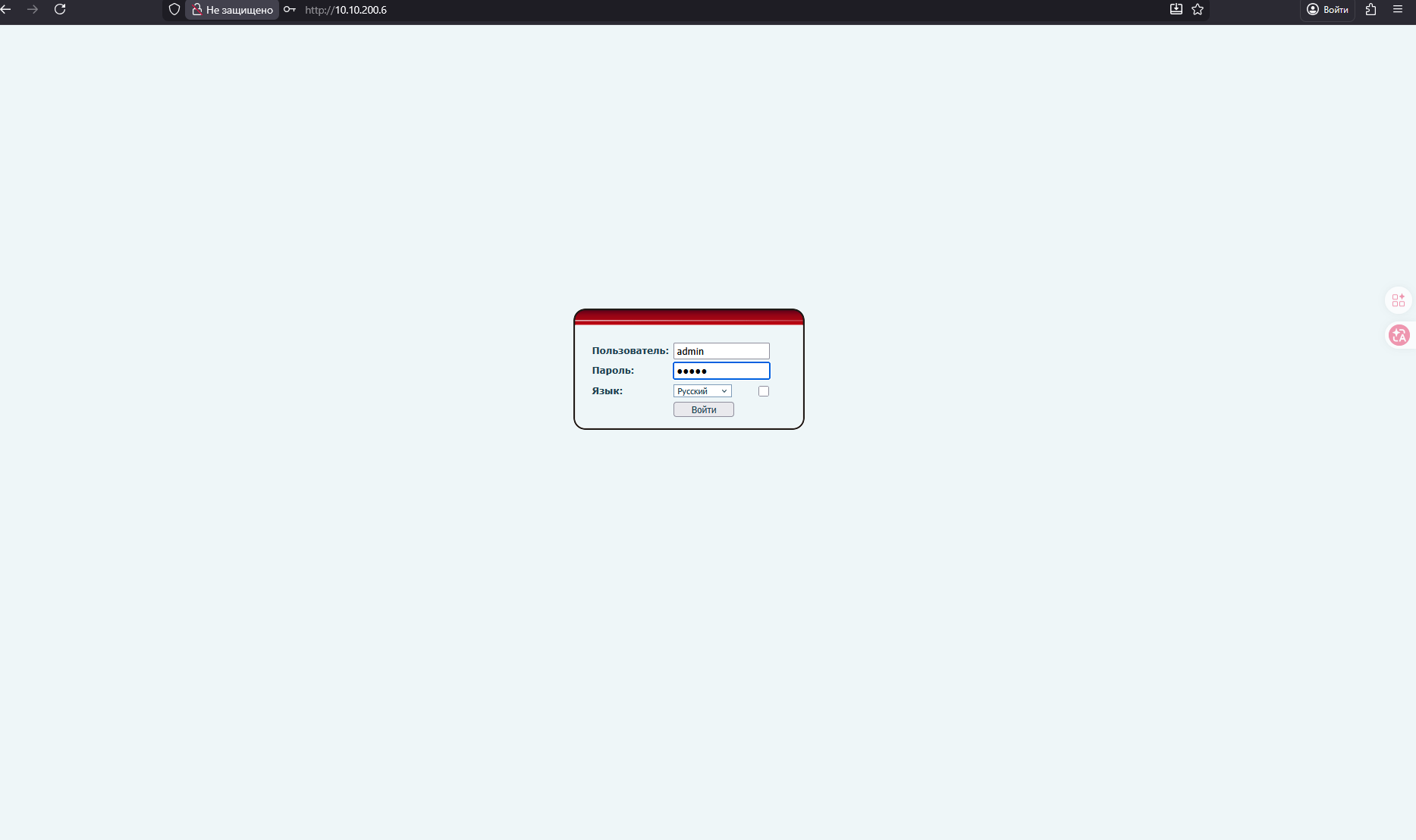Click the pink translate page icon
The height and width of the screenshot is (840, 1416).
[1399, 334]
